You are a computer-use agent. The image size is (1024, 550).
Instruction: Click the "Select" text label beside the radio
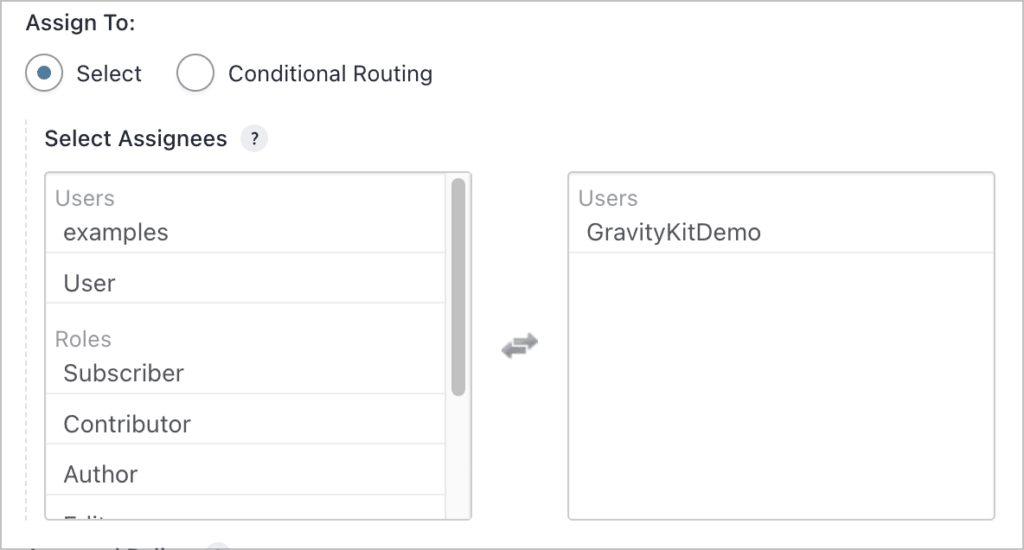coord(109,74)
